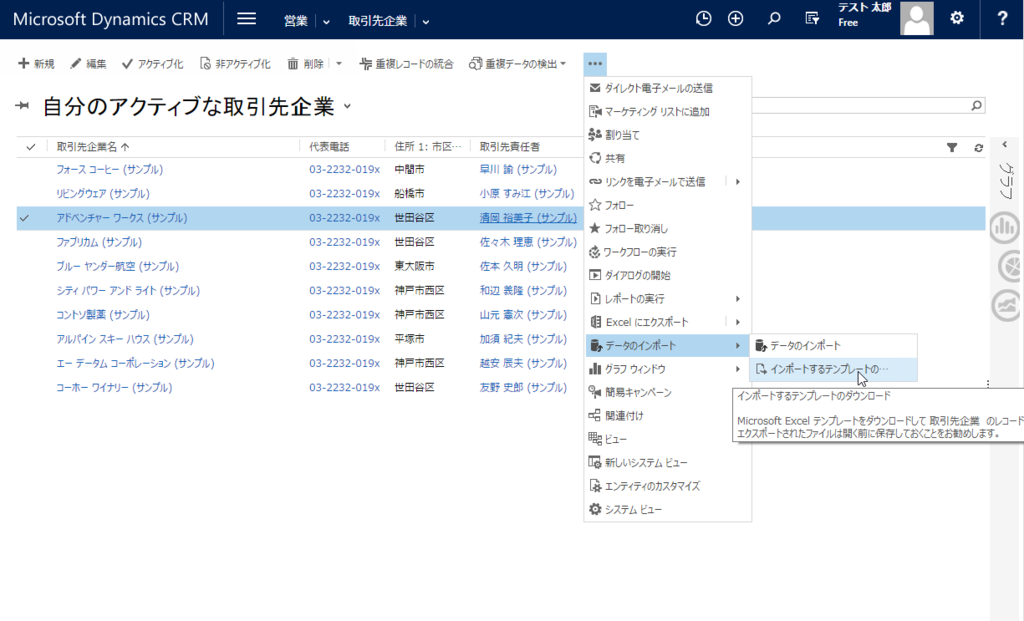Open the filter funnel icon in grid header
This screenshot has height=621, width=1024.
pos(952,148)
